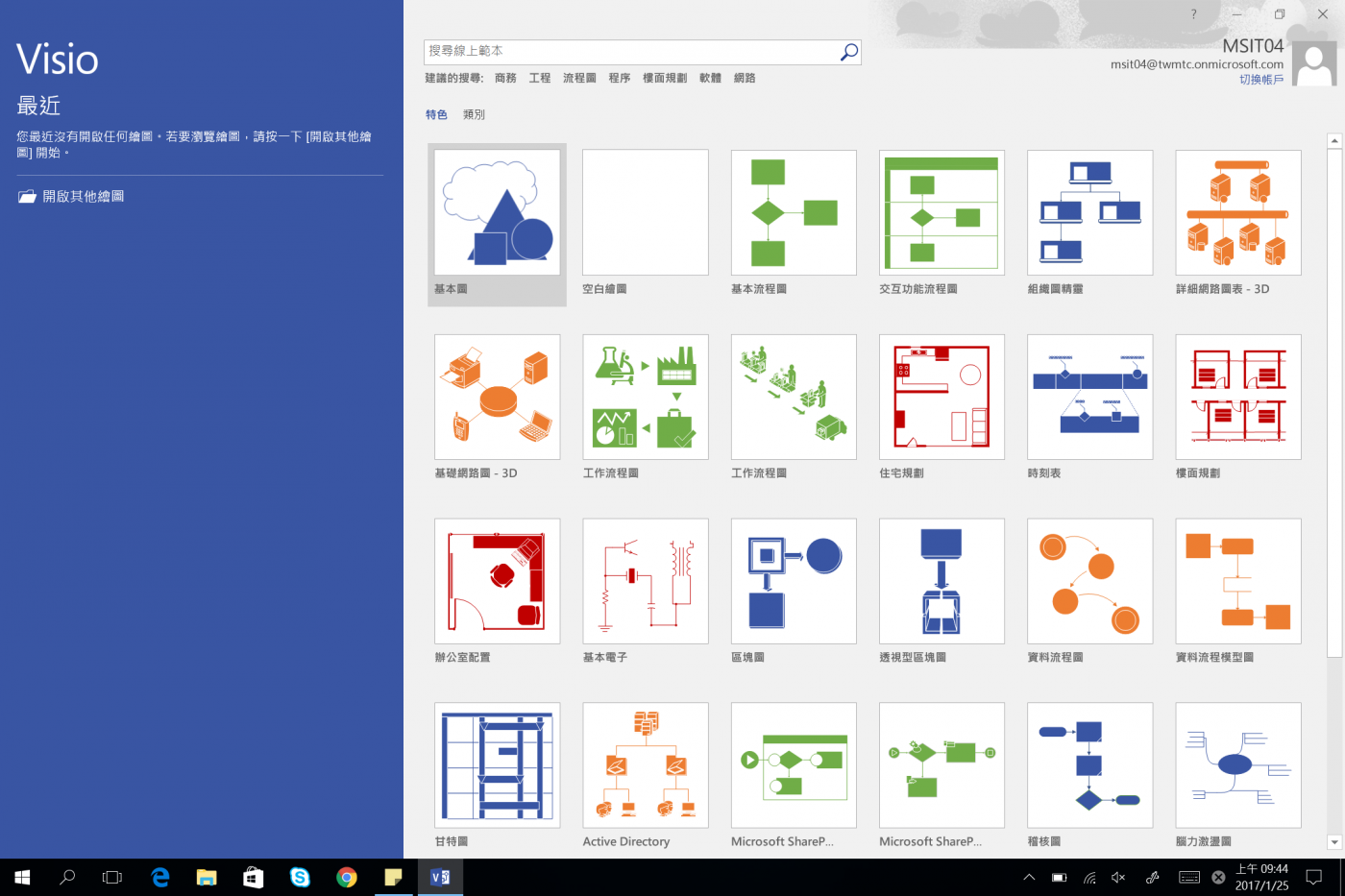Image resolution: width=1345 pixels, height=896 pixels.
Task: Select the 辦公室配置 template
Action: coord(497,581)
